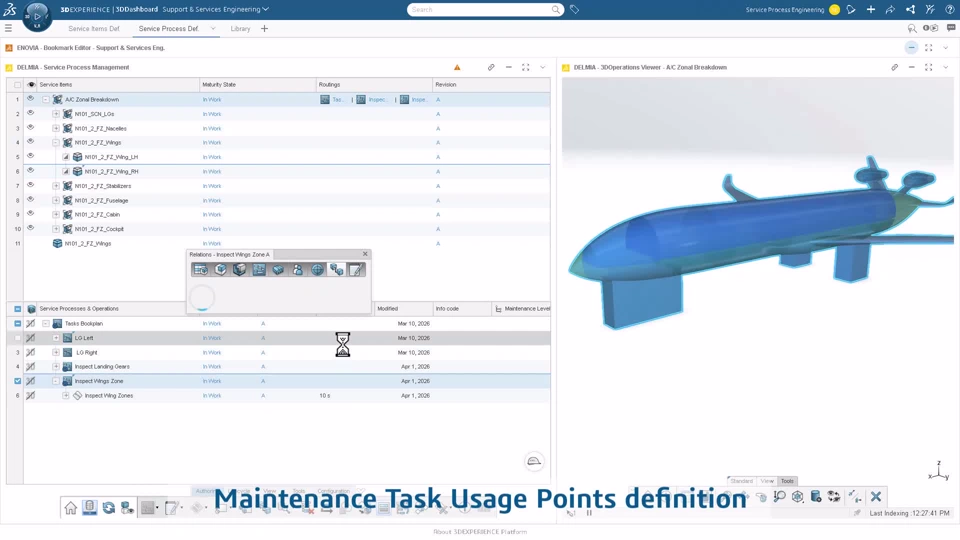Expand the N101_SCN_LGs node
This screenshot has width=960, height=540.
click(56, 114)
